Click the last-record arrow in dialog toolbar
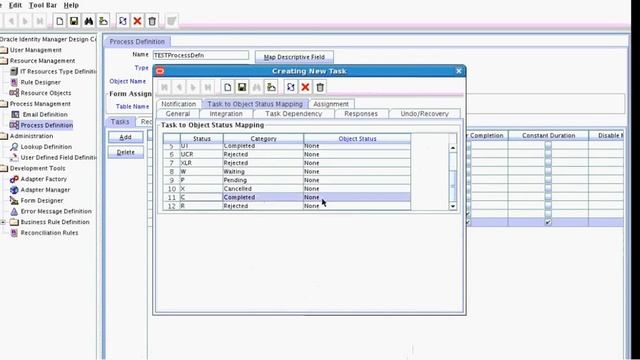This screenshot has height=360, width=640. [208, 87]
